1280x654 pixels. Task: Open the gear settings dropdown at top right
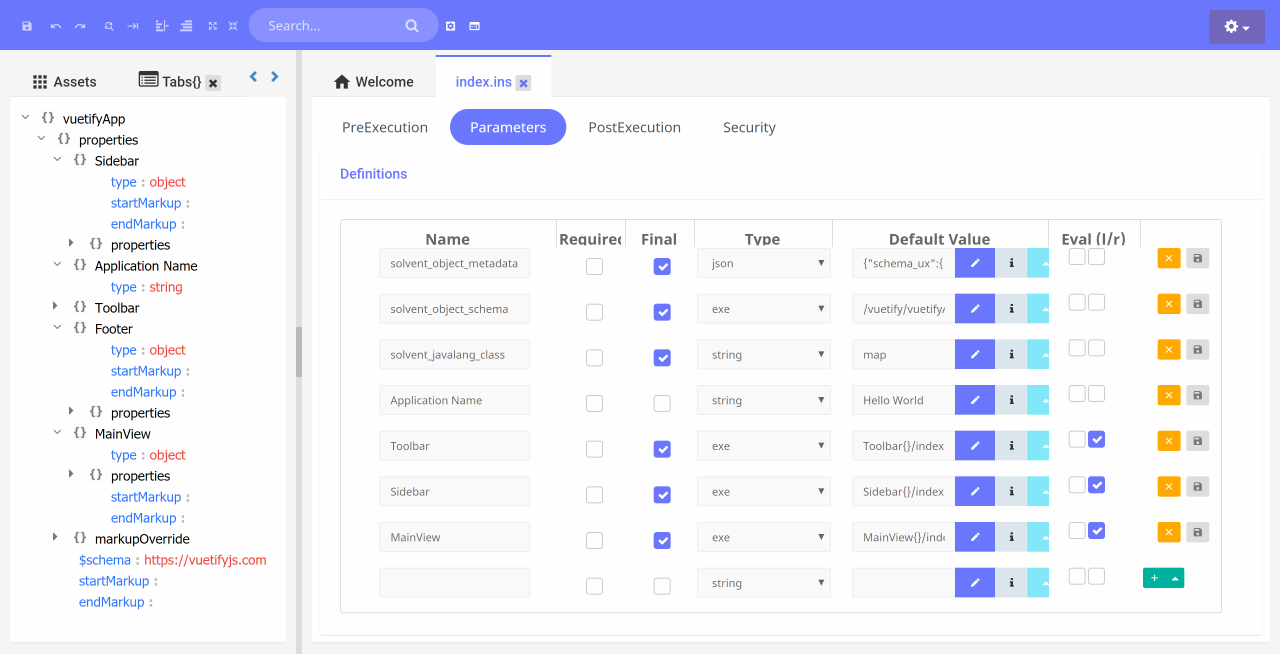pyautogui.click(x=1237, y=25)
